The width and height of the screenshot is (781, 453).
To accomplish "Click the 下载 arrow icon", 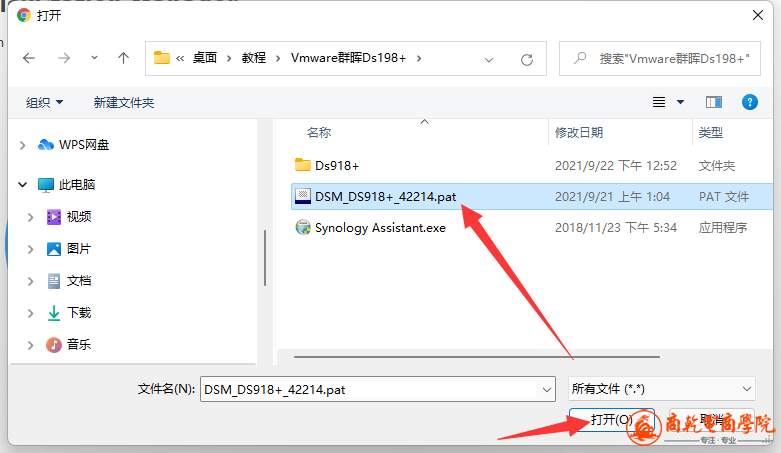I will click(x=54, y=313).
